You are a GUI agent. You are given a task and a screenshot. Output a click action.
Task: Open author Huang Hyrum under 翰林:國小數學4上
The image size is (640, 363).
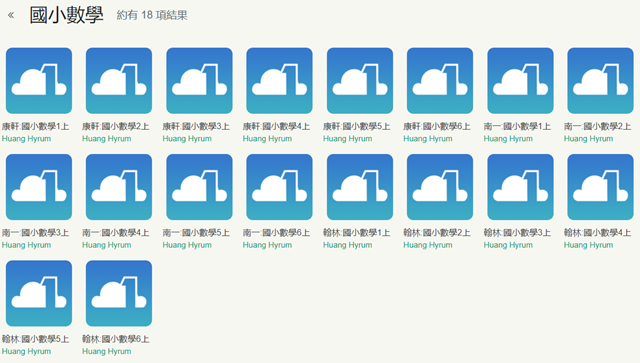click(x=589, y=245)
